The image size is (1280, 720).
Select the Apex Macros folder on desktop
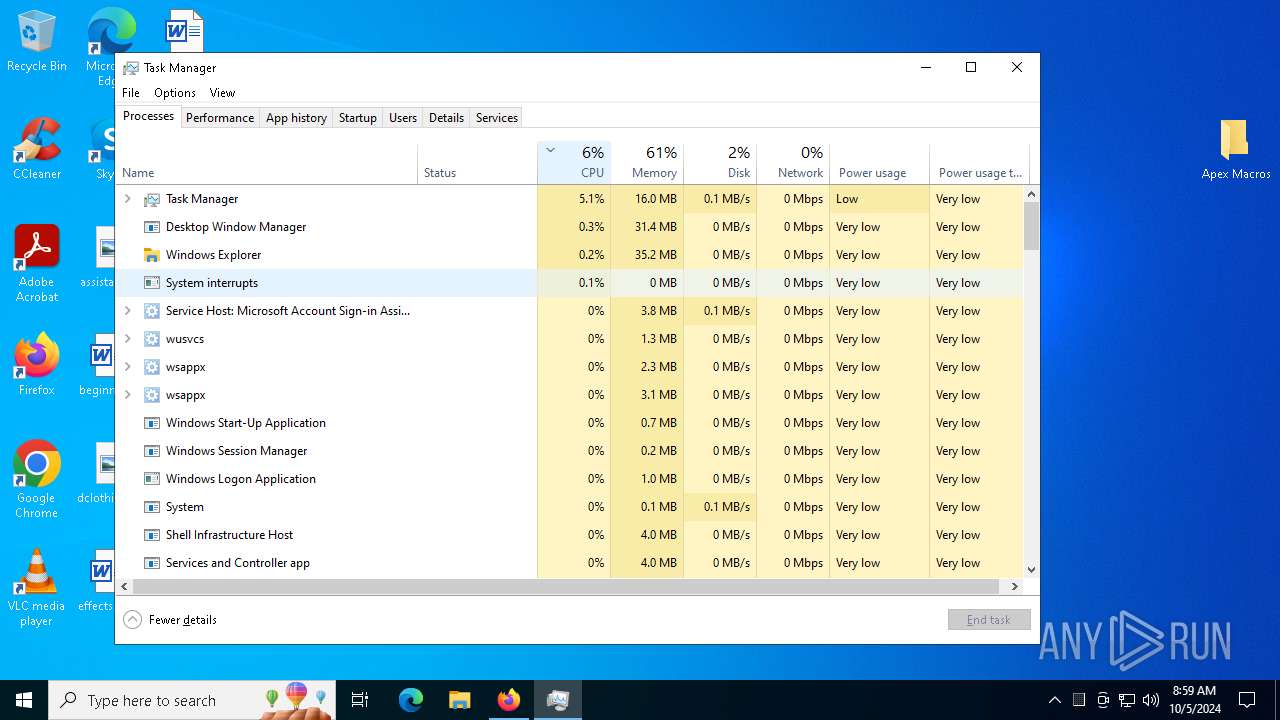click(x=1236, y=150)
